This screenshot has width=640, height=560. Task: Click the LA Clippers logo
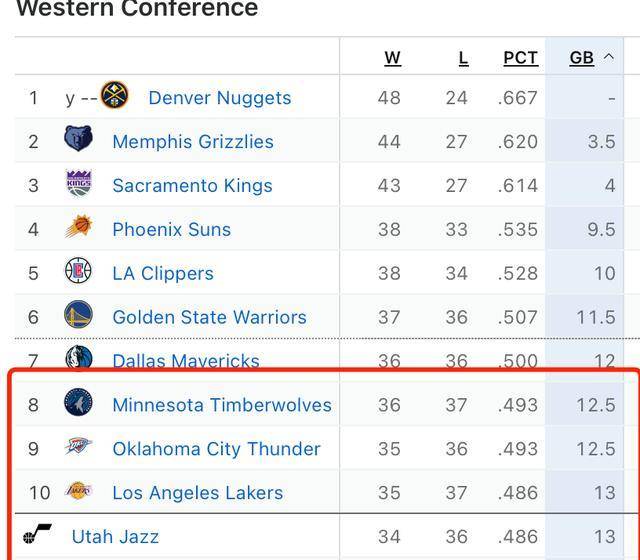tap(78, 270)
